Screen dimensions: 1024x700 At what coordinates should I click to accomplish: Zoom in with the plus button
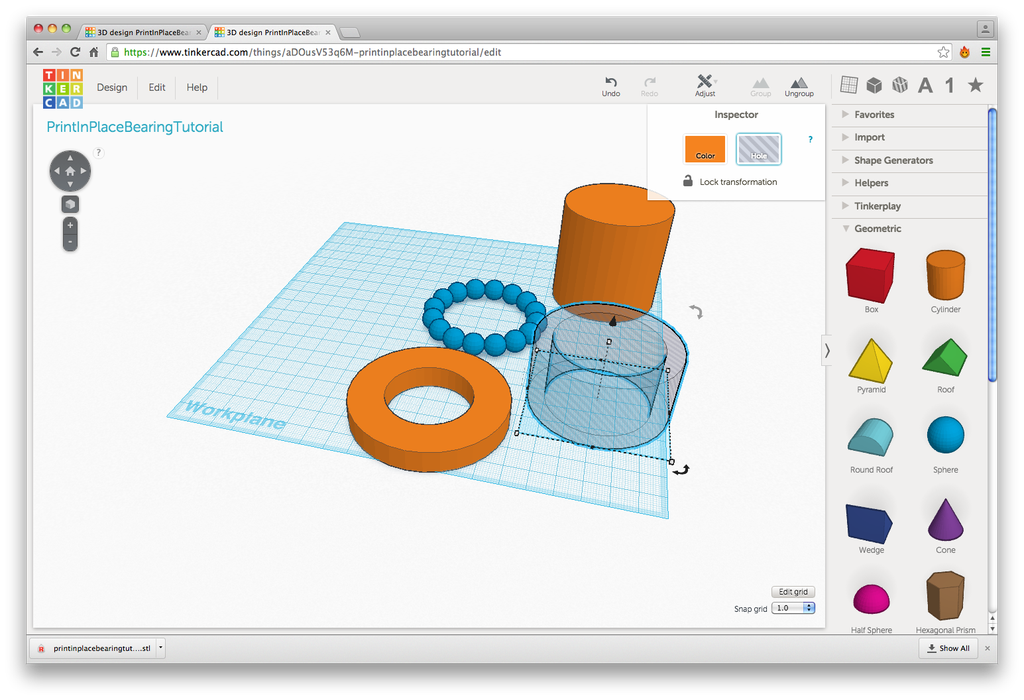(70, 225)
